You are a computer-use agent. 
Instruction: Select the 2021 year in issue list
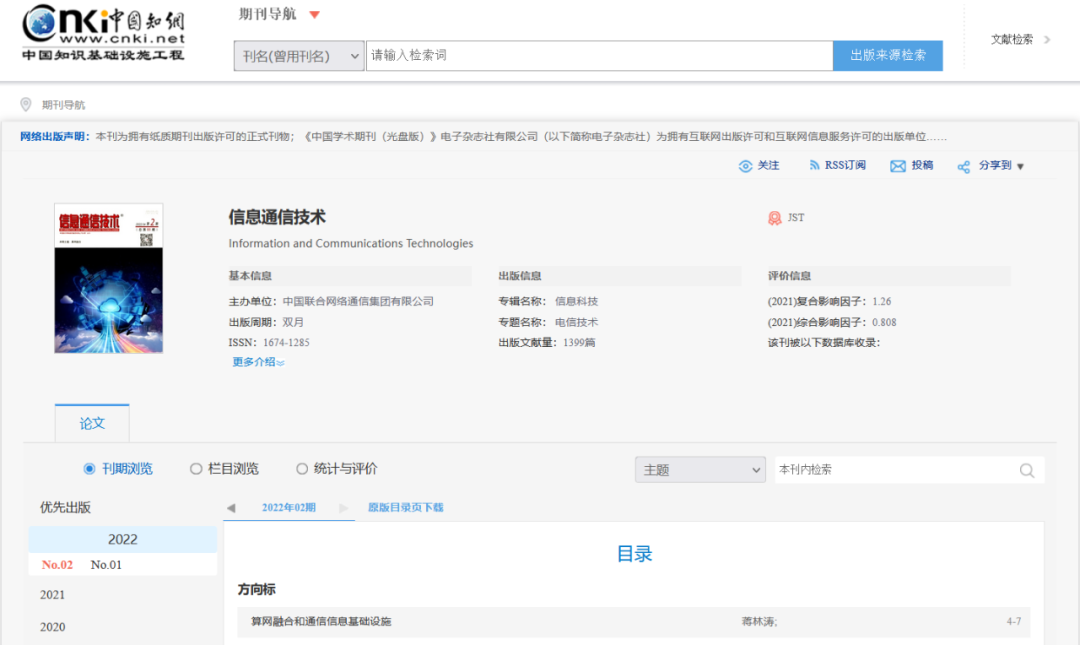52,595
